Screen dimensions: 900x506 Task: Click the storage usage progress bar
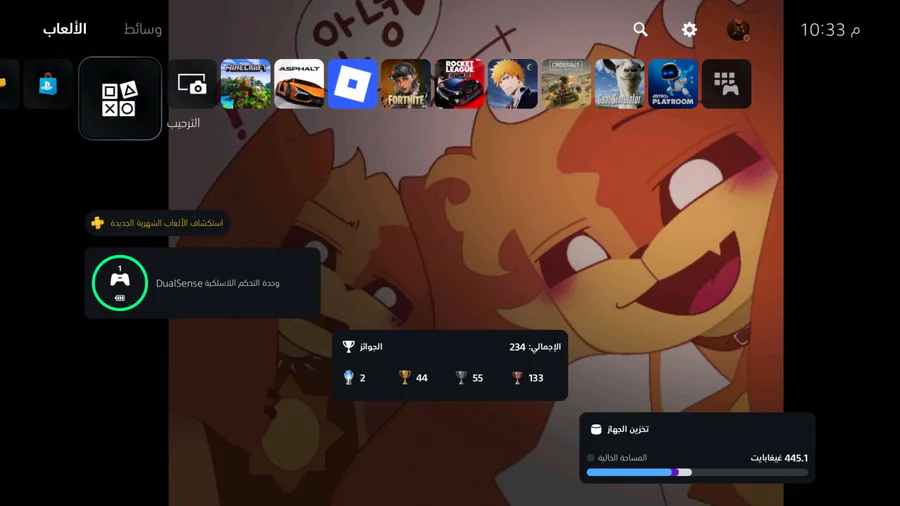point(697,472)
